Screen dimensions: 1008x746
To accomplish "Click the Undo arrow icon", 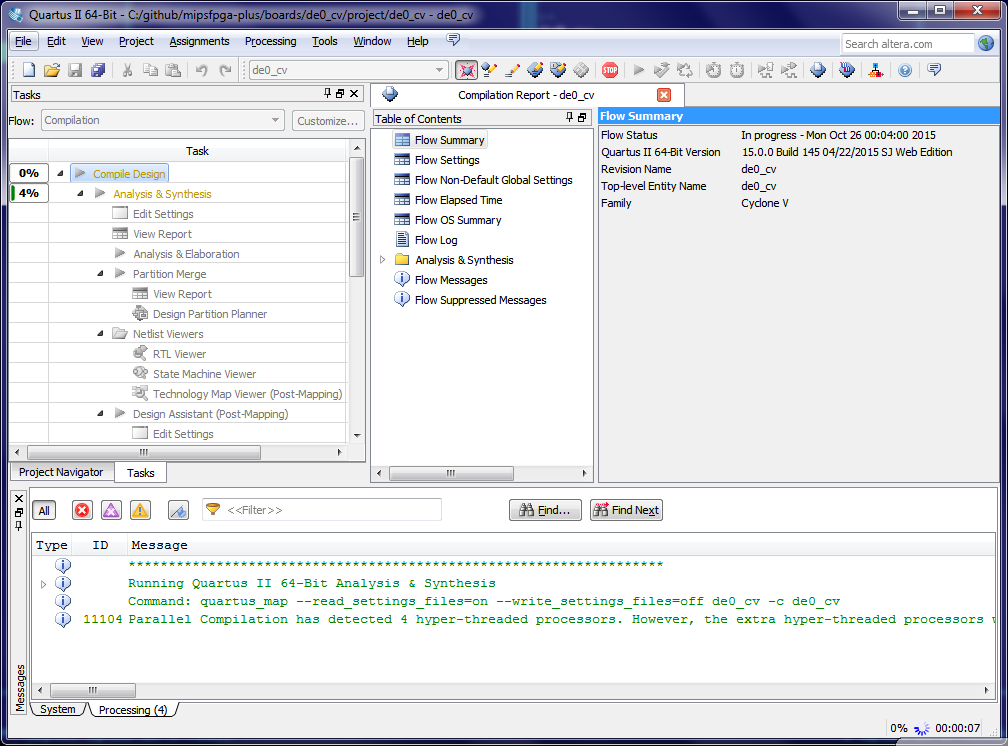I will (x=202, y=69).
